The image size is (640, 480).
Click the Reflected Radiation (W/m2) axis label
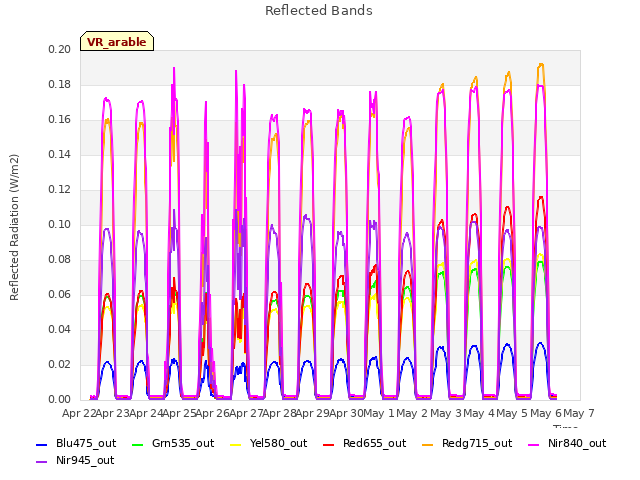tap(14, 227)
